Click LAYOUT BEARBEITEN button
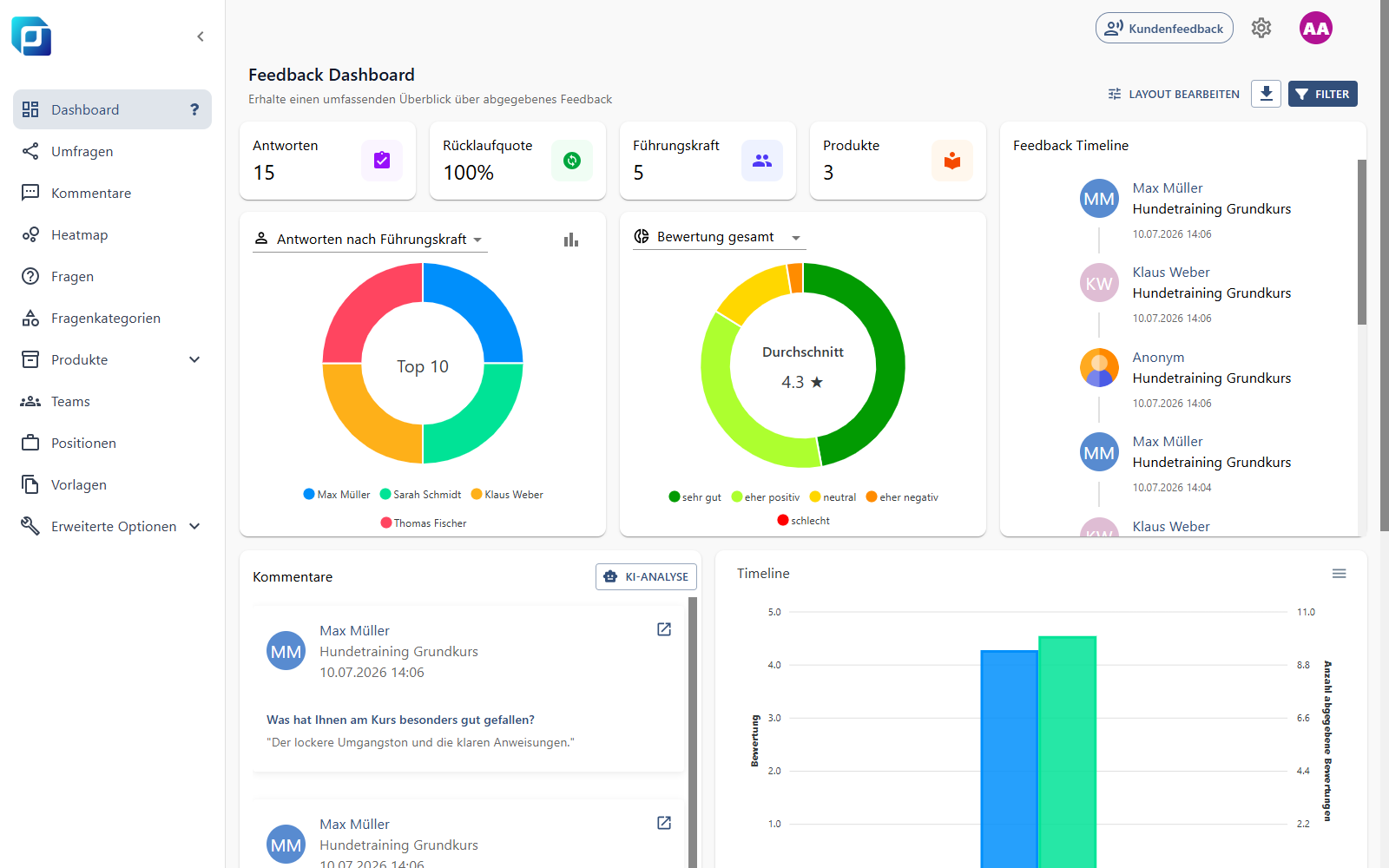The image size is (1389, 868). 1174,94
